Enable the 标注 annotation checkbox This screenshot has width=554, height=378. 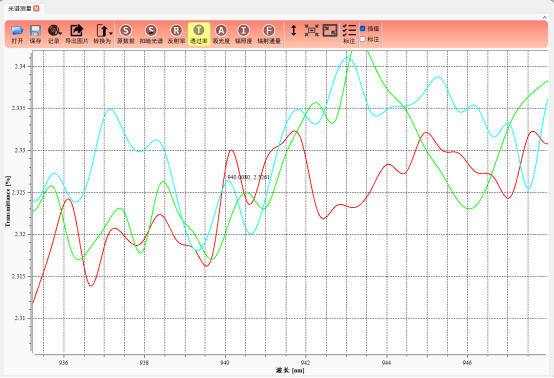click(x=363, y=39)
